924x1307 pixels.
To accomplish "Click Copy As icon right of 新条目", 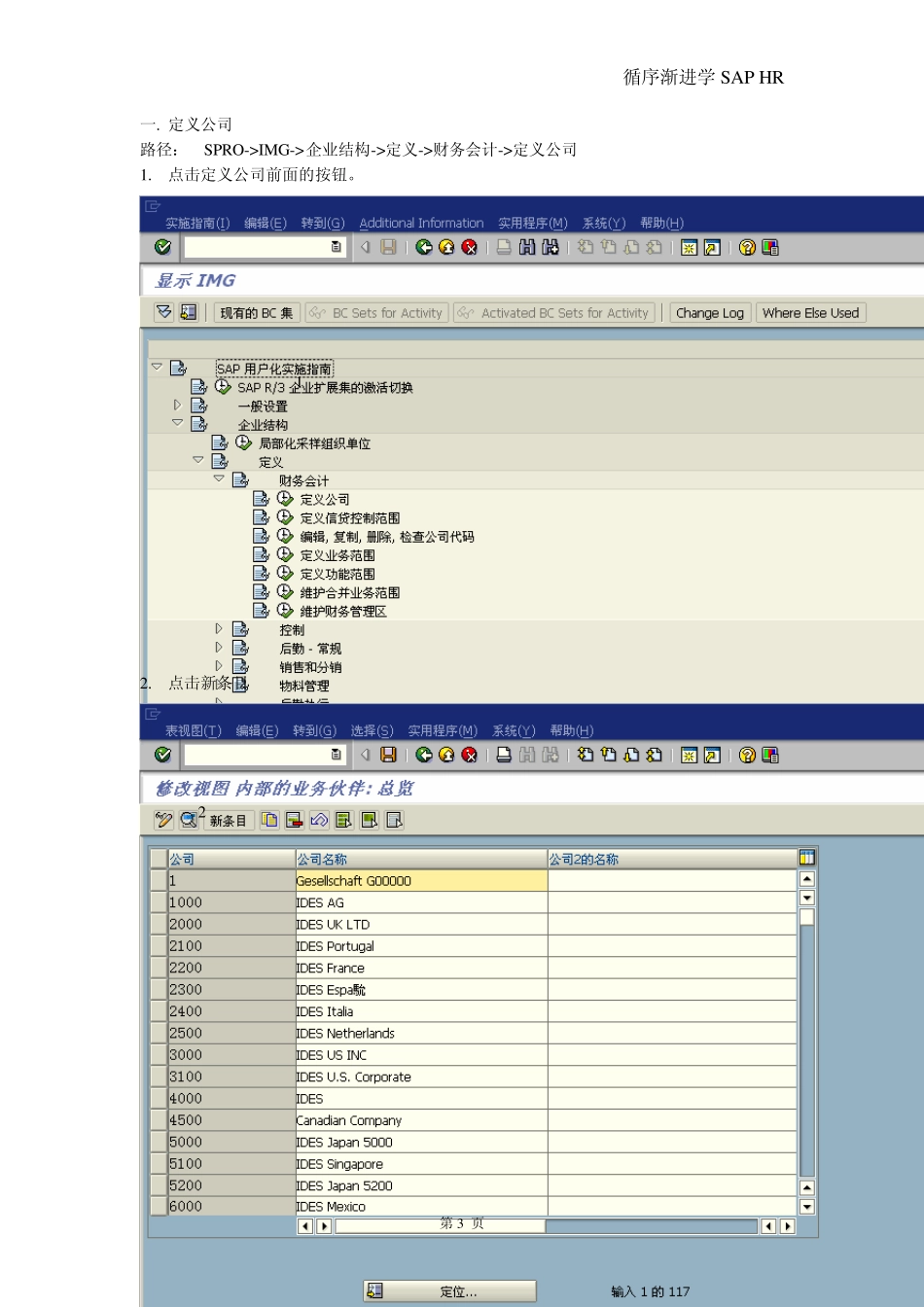I will point(269,820).
